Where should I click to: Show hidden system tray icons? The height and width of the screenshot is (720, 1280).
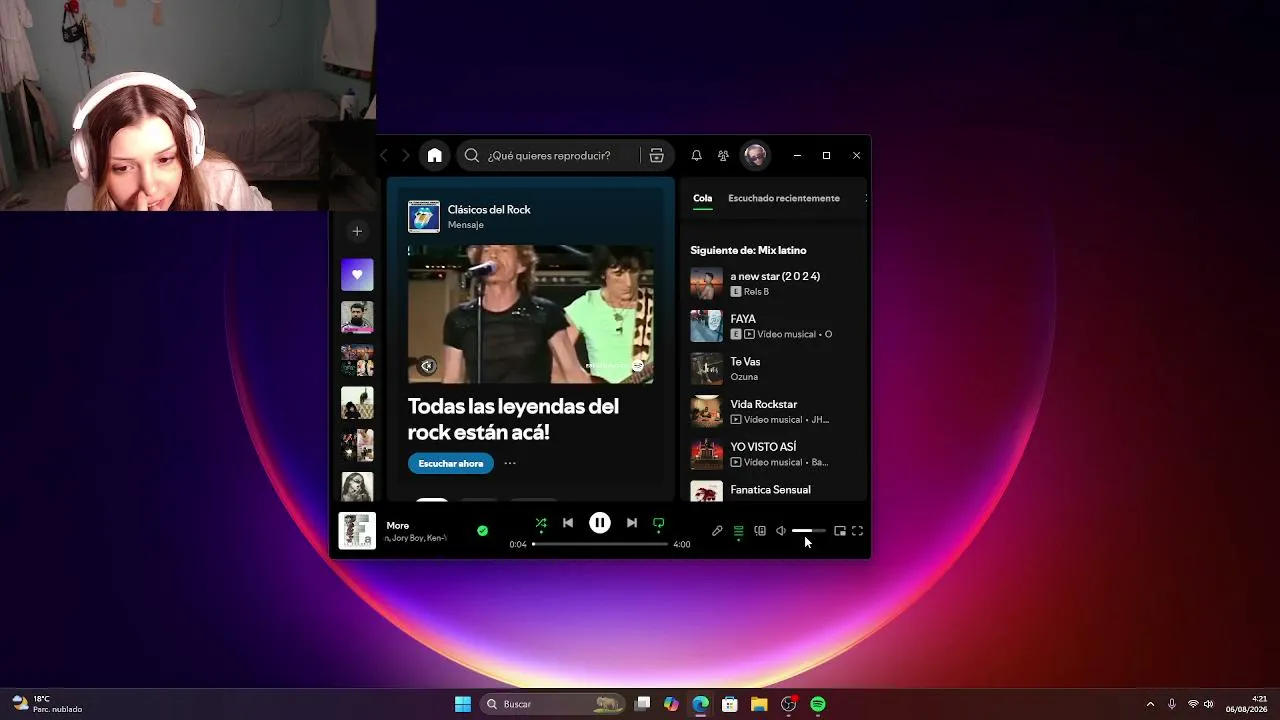click(x=1150, y=704)
